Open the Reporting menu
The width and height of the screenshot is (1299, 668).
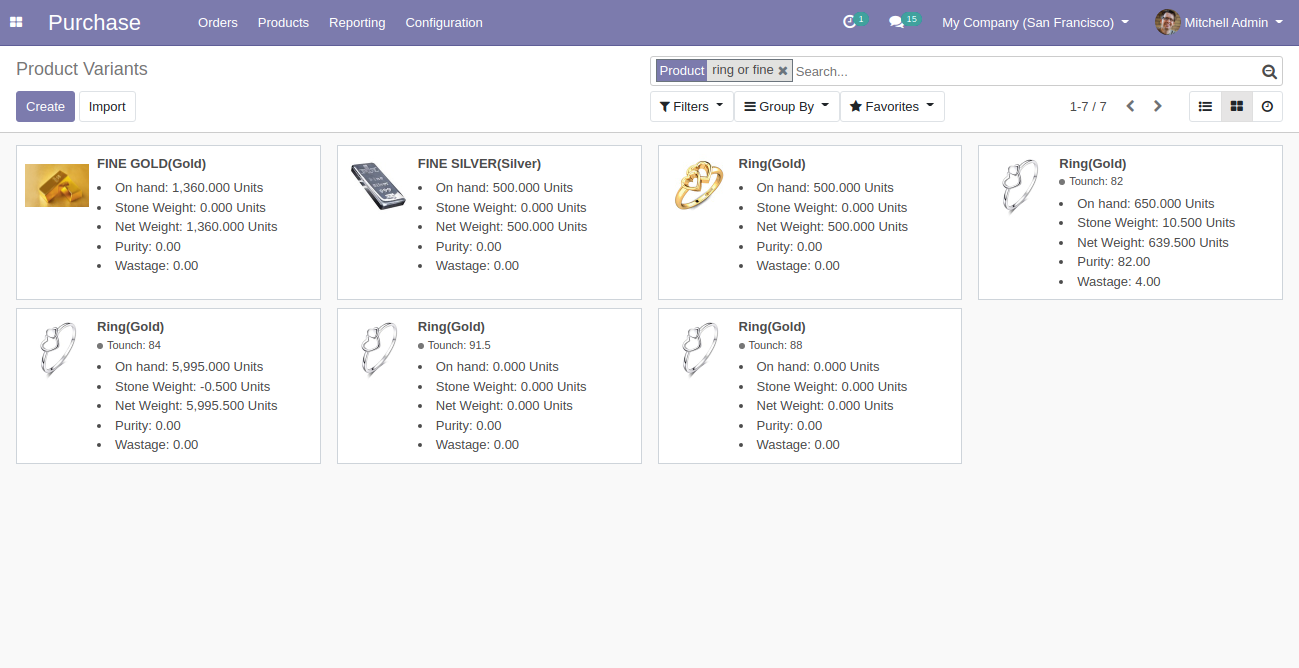357,22
